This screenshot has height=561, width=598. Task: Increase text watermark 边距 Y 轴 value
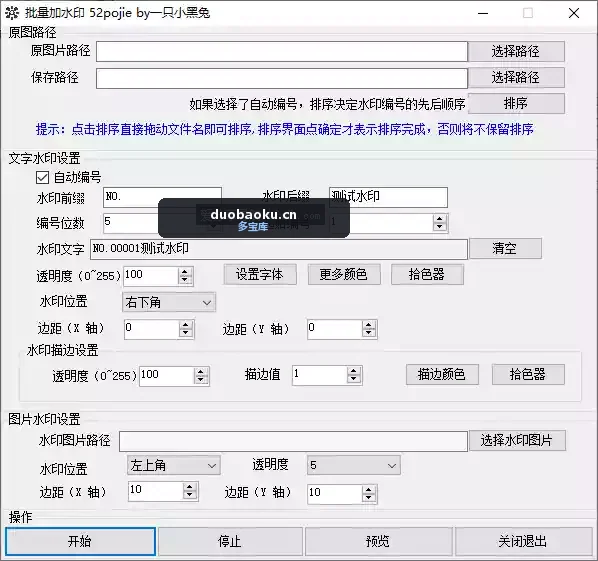pos(369,325)
